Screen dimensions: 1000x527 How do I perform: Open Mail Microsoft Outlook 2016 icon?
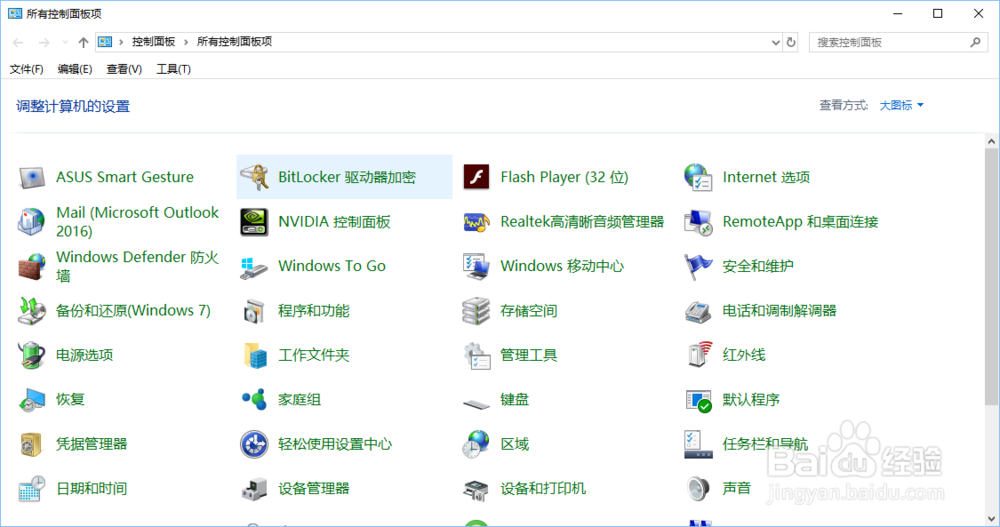tap(31, 221)
